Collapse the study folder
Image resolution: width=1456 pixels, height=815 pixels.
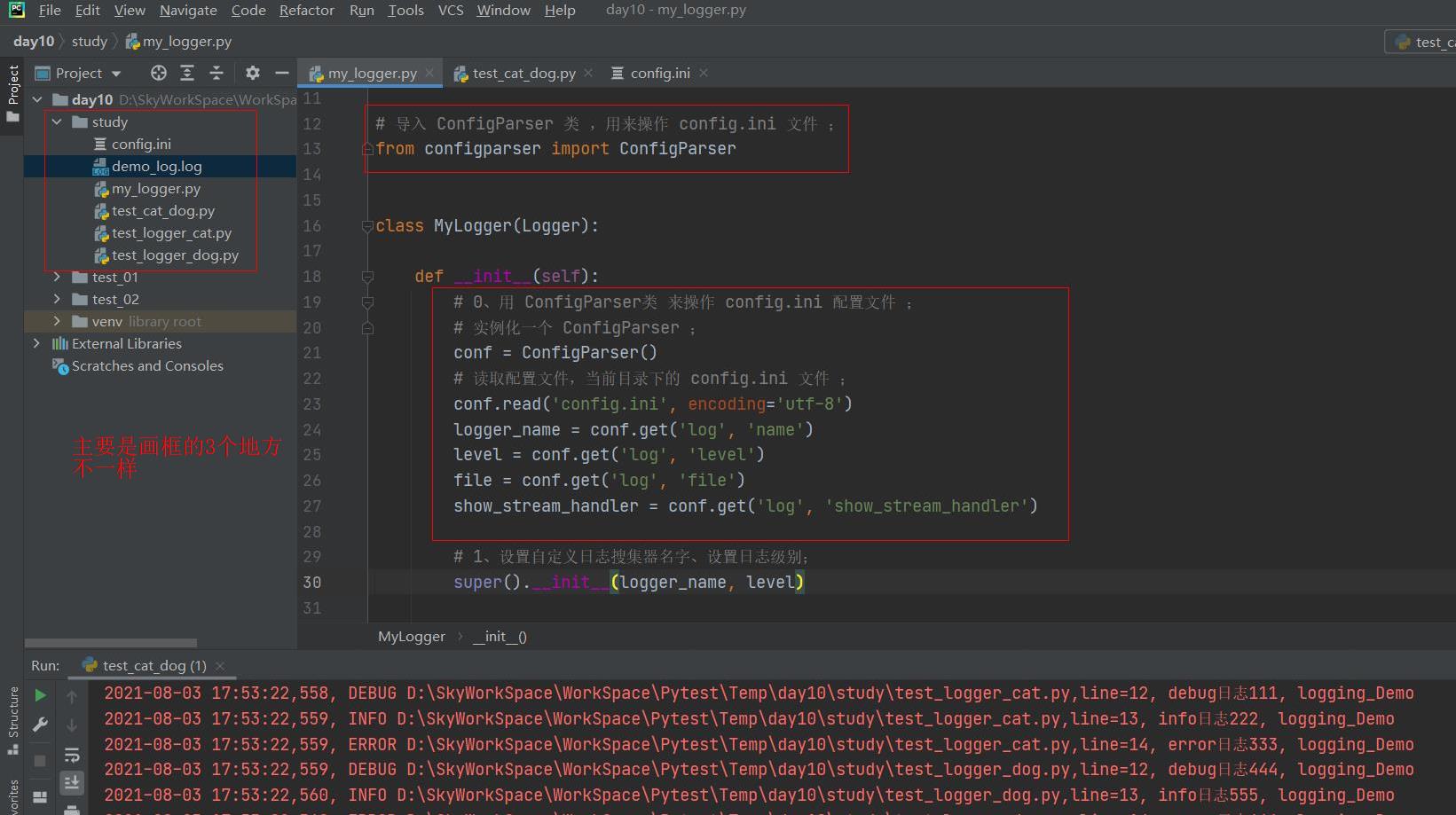point(57,121)
